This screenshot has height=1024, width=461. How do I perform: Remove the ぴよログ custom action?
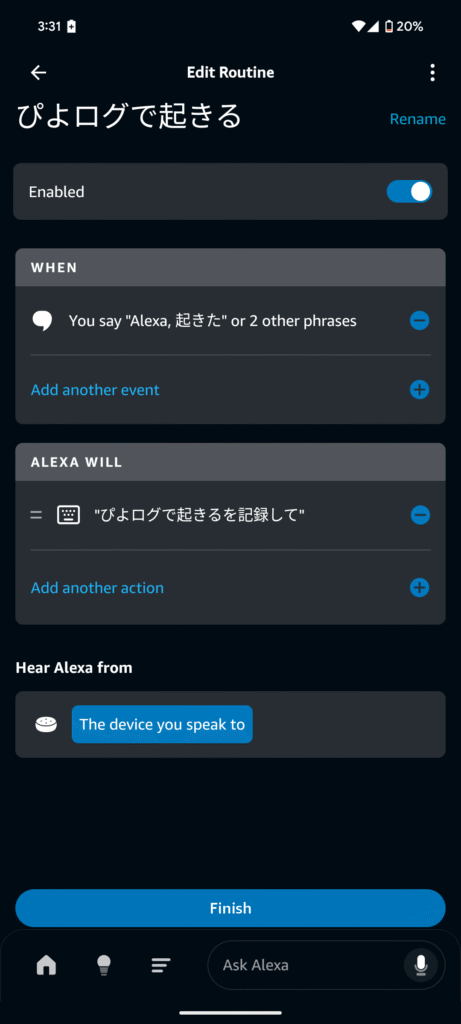(420, 515)
